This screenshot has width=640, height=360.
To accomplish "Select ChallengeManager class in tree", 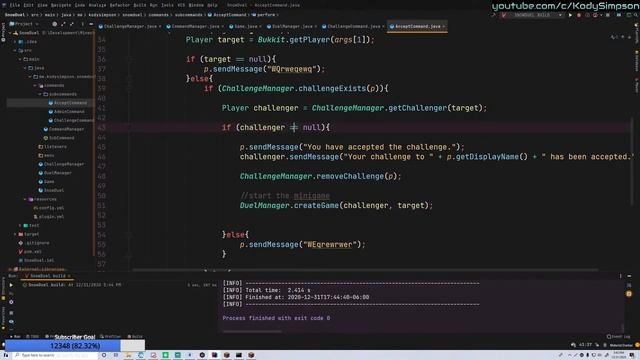I will [x=61, y=164].
